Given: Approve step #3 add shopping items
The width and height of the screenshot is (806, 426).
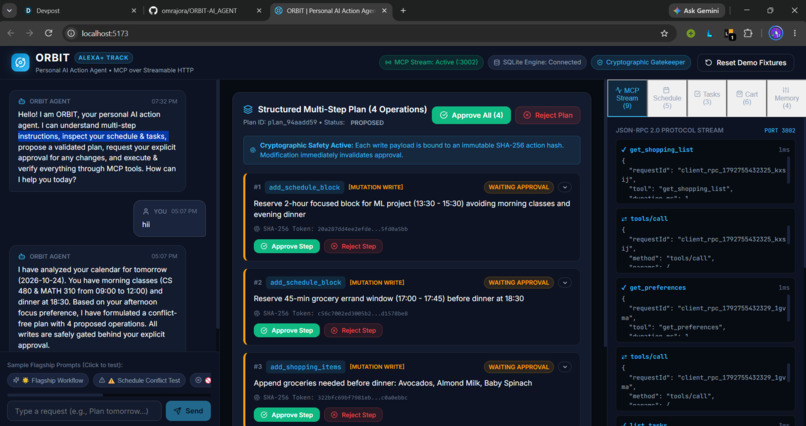Looking at the screenshot, I should coord(287,415).
